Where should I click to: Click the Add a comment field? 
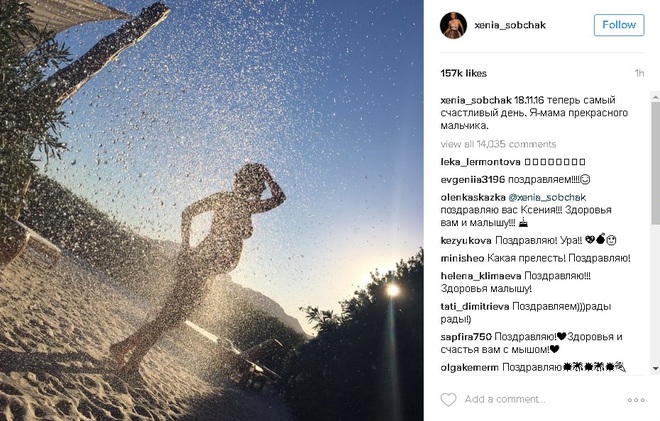[505, 399]
